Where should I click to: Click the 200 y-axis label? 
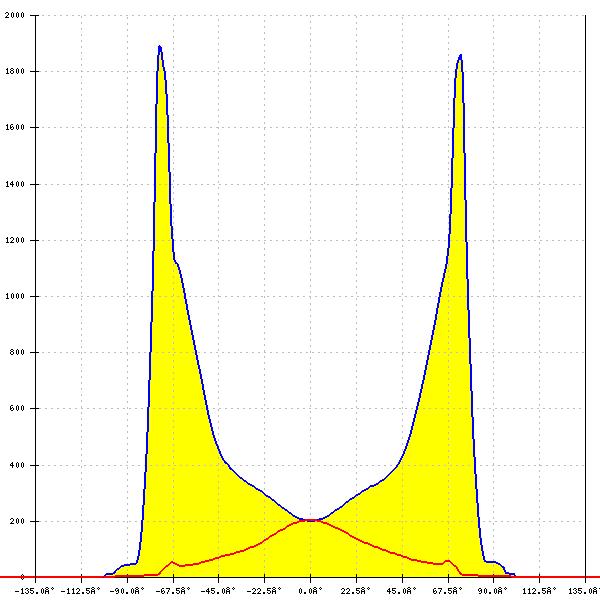pyautogui.click(x=17, y=521)
